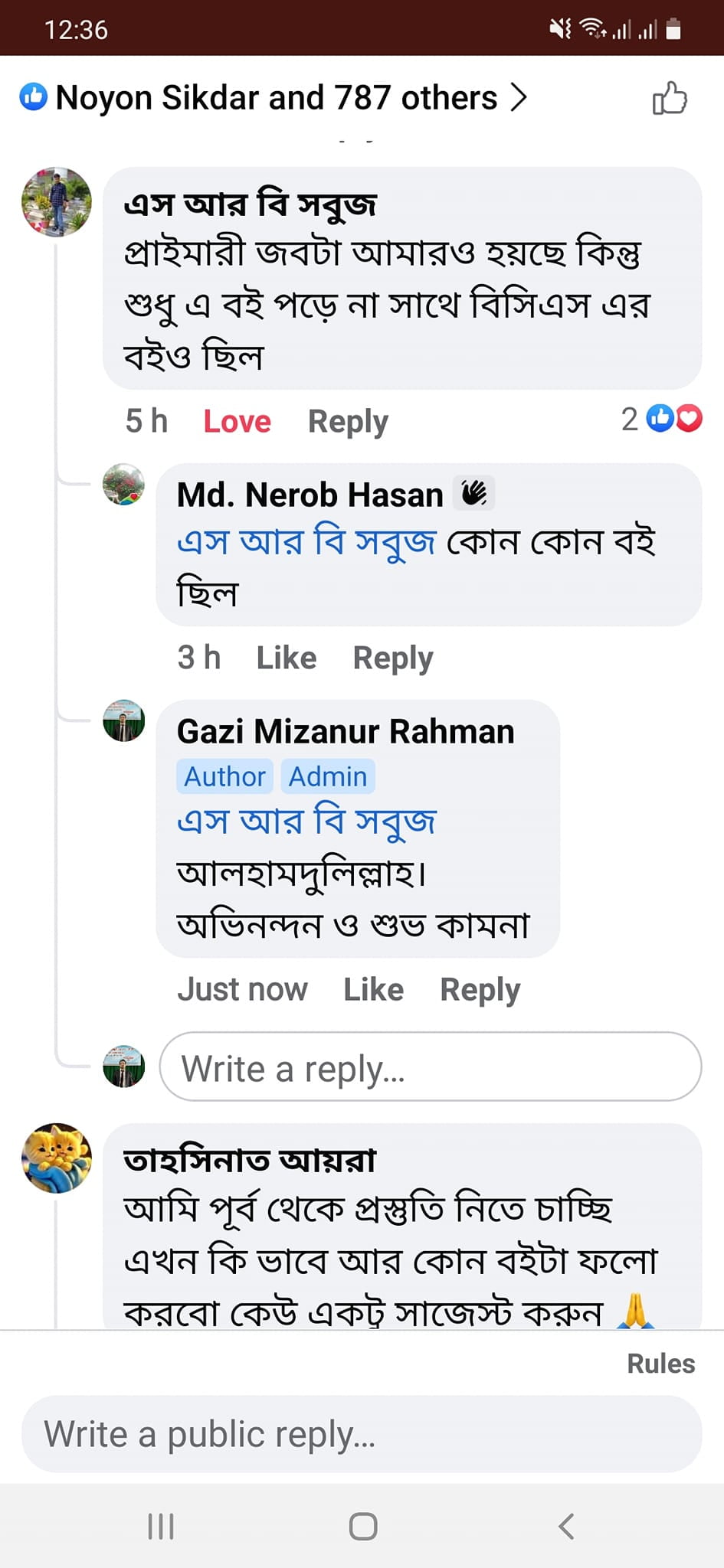Tap the Android back navigation arrow

tap(566, 1526)
